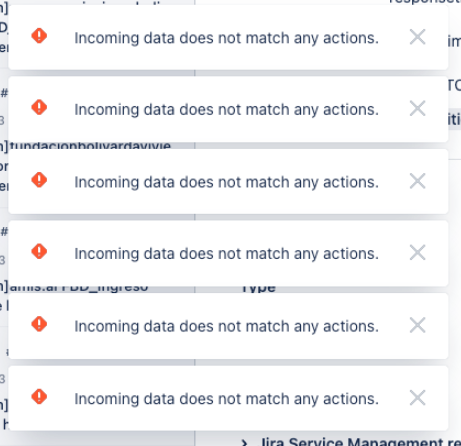461x446 pixels.
Task: Click the exclamation icon in fifth notification
Action: coord(39,324)
